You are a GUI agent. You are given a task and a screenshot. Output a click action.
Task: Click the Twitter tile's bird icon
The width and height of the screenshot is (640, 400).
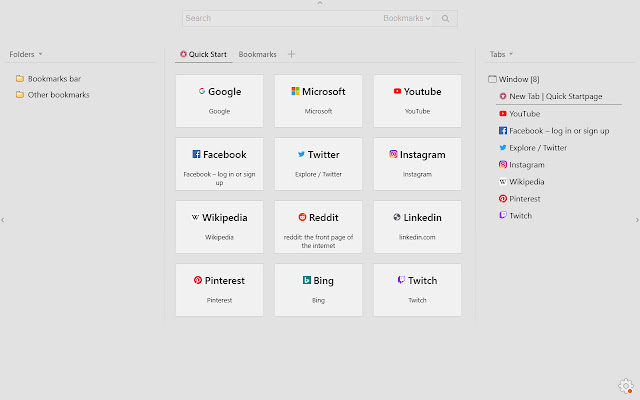[x=301, y=154]
